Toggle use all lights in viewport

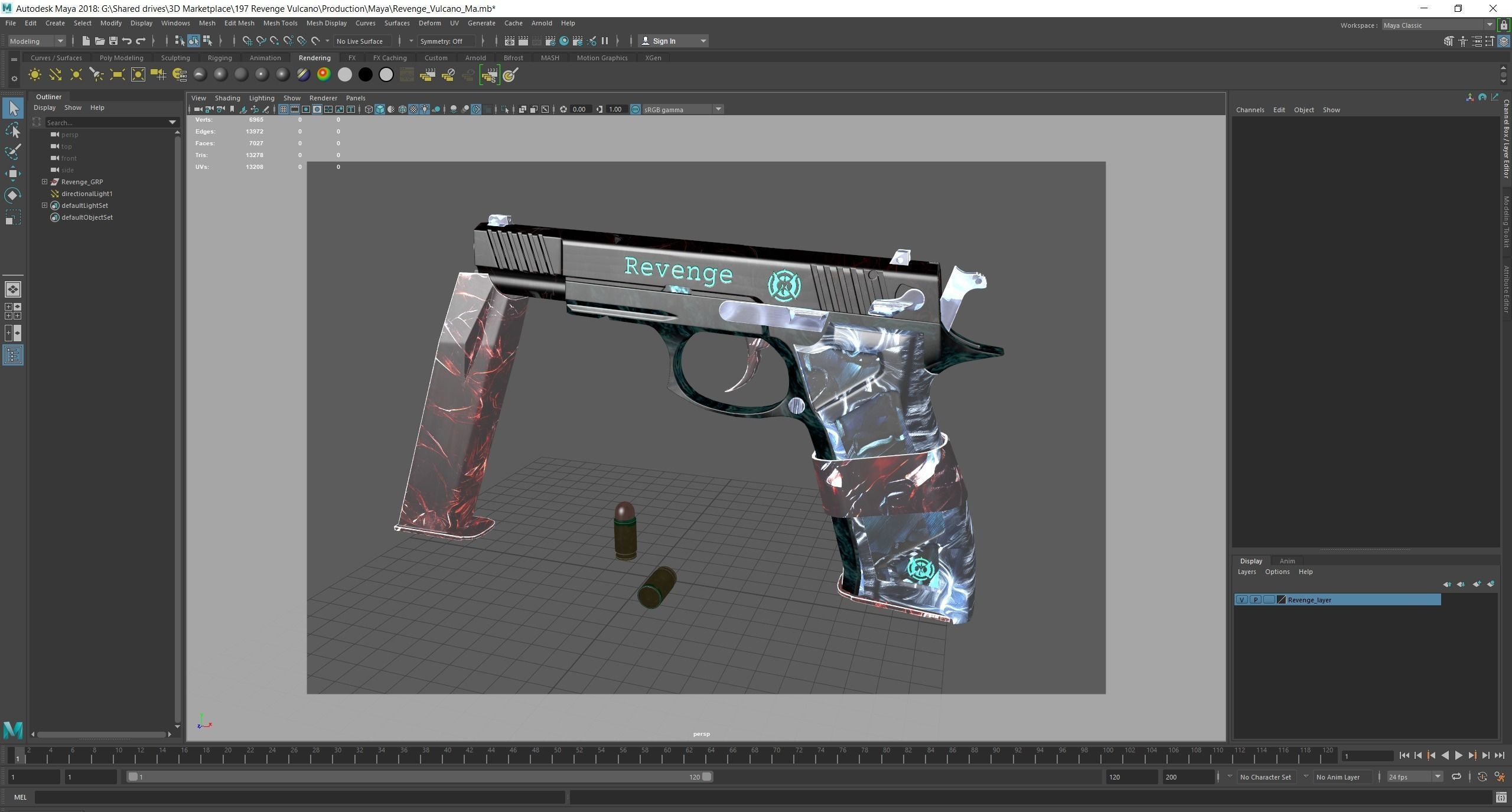[x=425, y=109]
